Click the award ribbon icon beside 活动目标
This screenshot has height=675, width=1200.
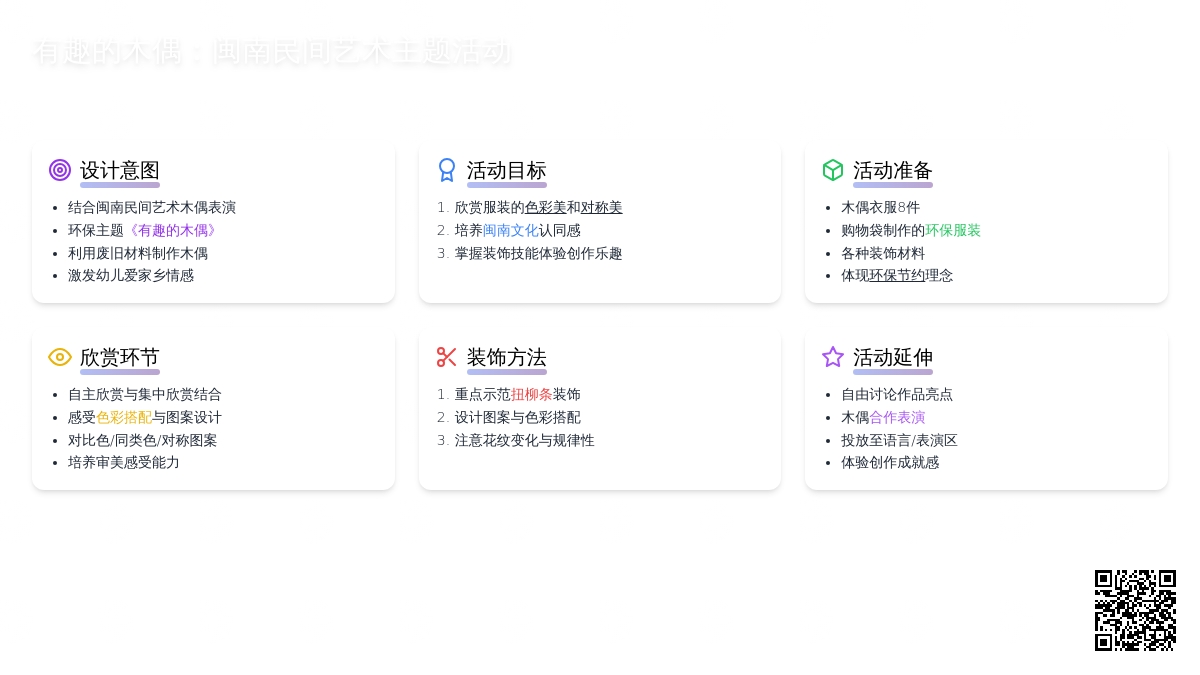(447, 170)
